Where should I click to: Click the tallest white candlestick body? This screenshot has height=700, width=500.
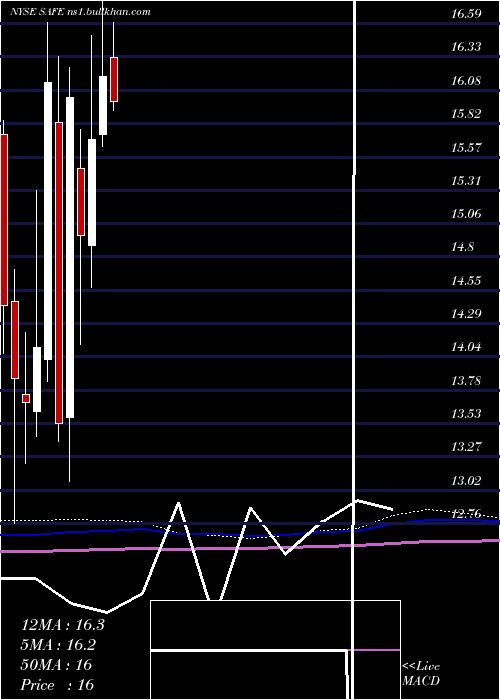(x=70, y=258)
